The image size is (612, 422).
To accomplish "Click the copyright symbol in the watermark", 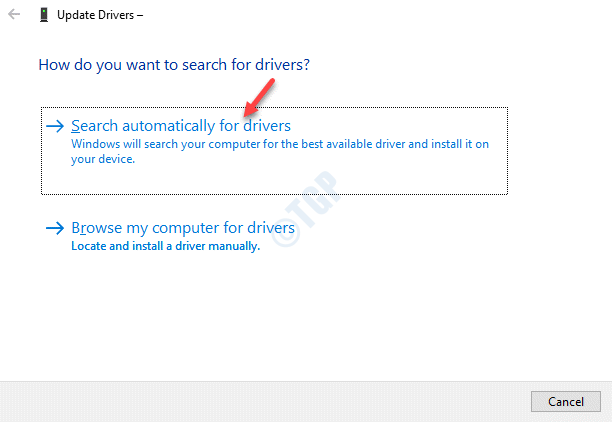I will 285,233.
